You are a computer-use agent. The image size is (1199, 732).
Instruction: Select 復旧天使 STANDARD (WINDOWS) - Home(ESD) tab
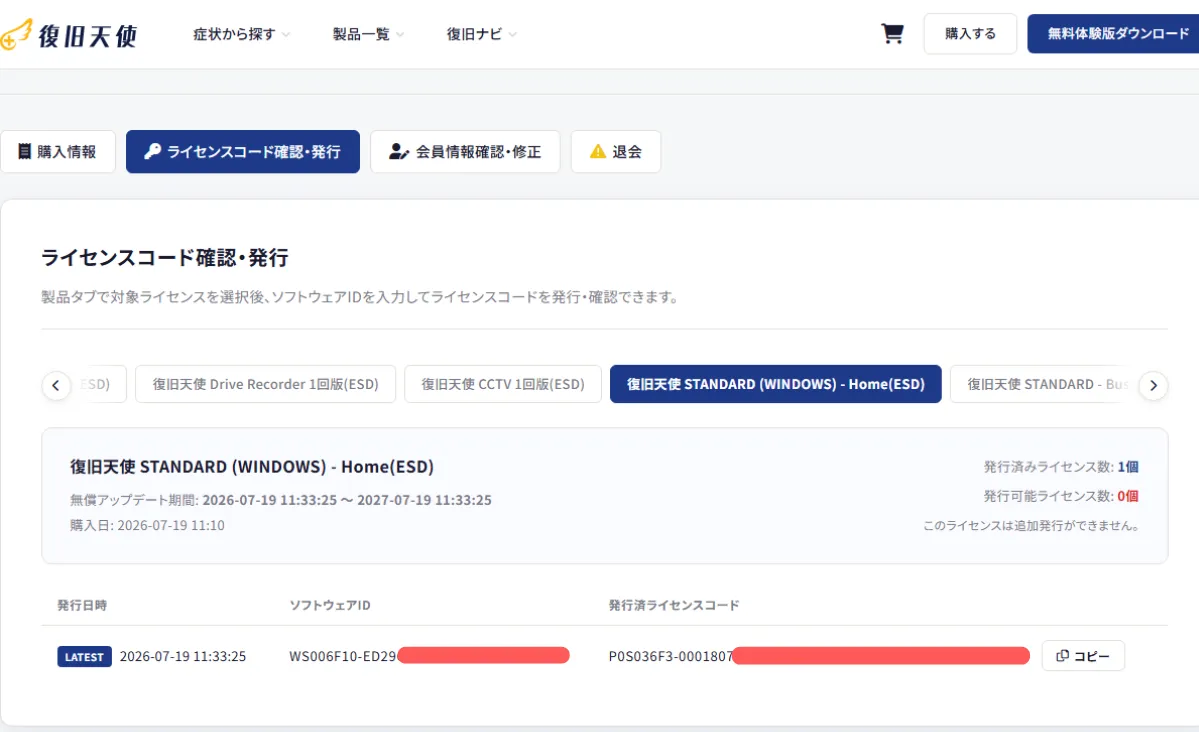(x=775, y=384)
